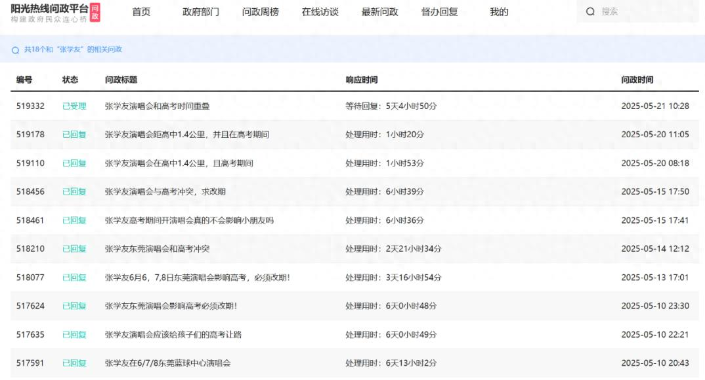Open post 张学友在6/7/8东莞篮球中心演唱会
The height and width of the screenshot is (380, 705).
(168, 363)
